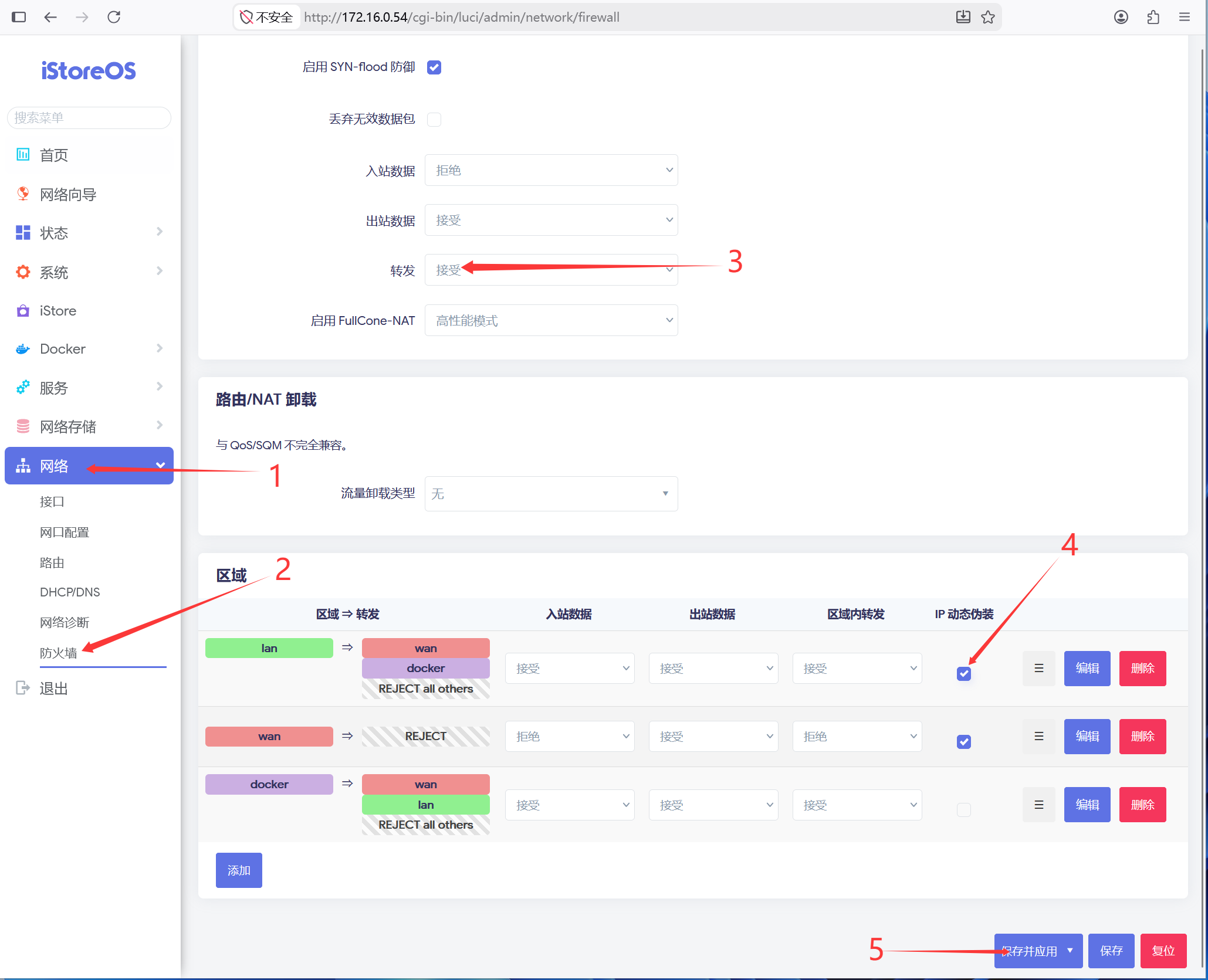Toggle 丢弃无效数据包 checkbox

tap(434, 120)
